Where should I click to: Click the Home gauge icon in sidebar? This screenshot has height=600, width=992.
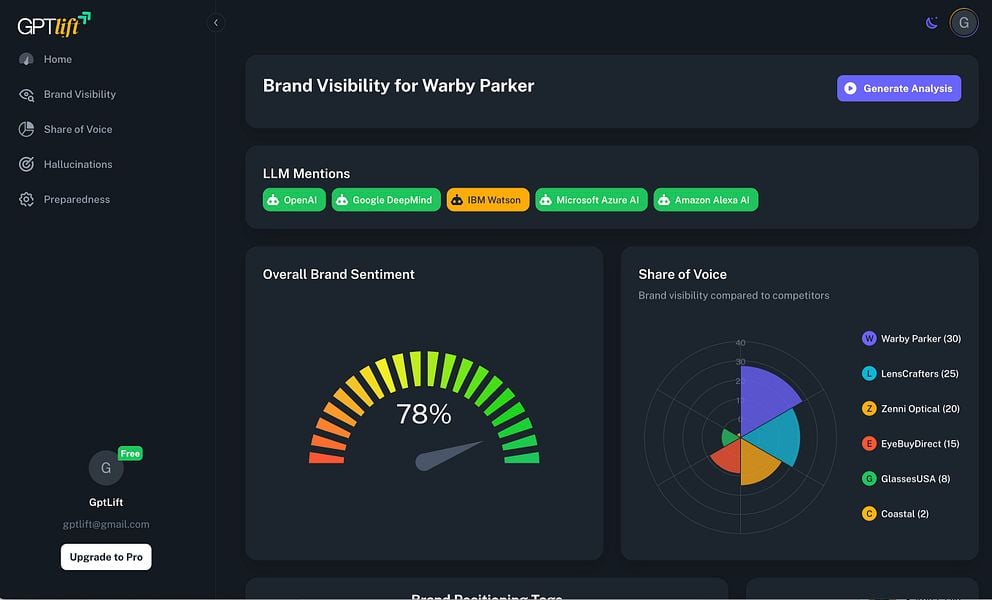coord(26,59)
